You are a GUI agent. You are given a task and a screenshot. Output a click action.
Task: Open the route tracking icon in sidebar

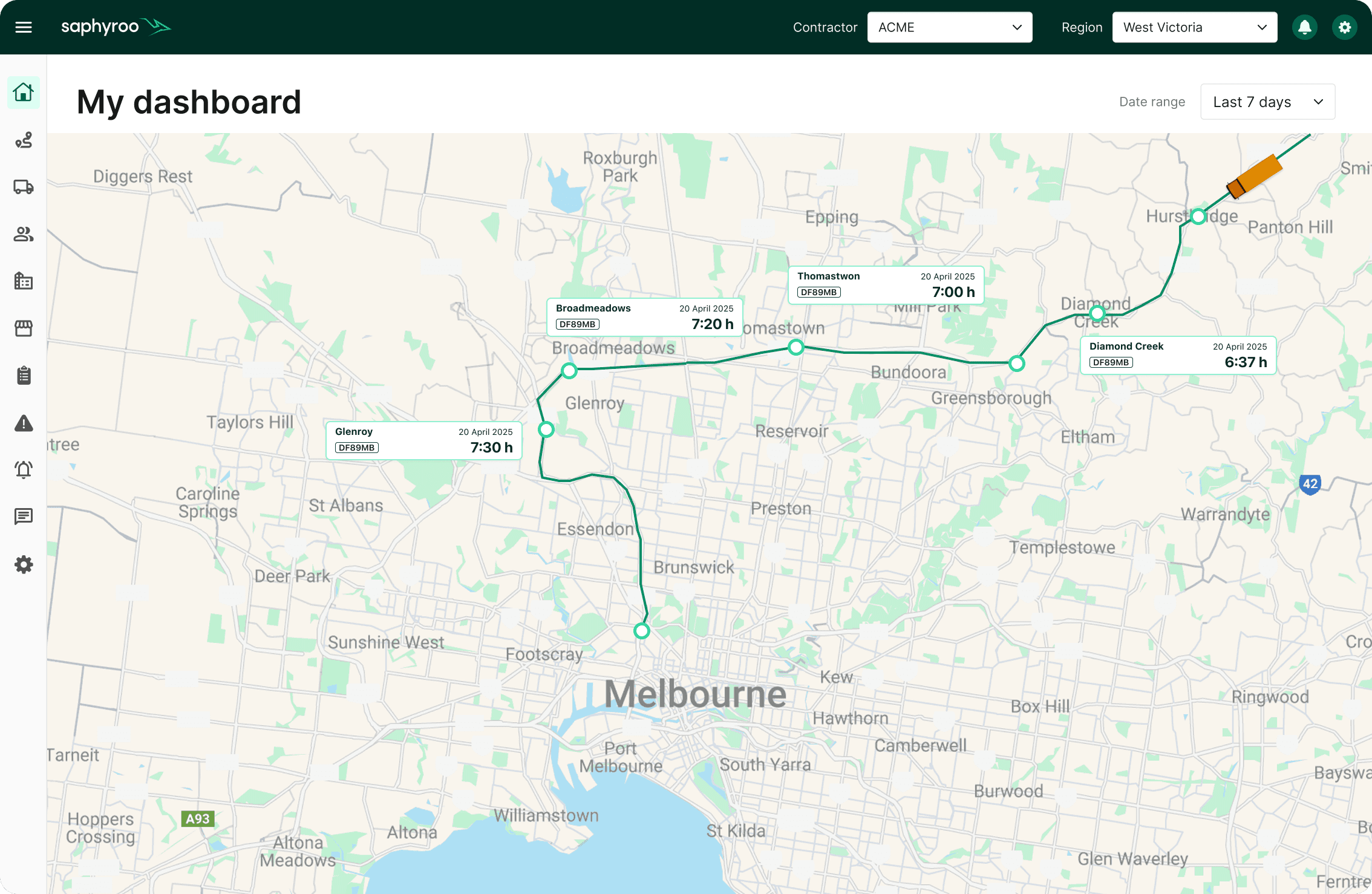(x=23, y=140)
